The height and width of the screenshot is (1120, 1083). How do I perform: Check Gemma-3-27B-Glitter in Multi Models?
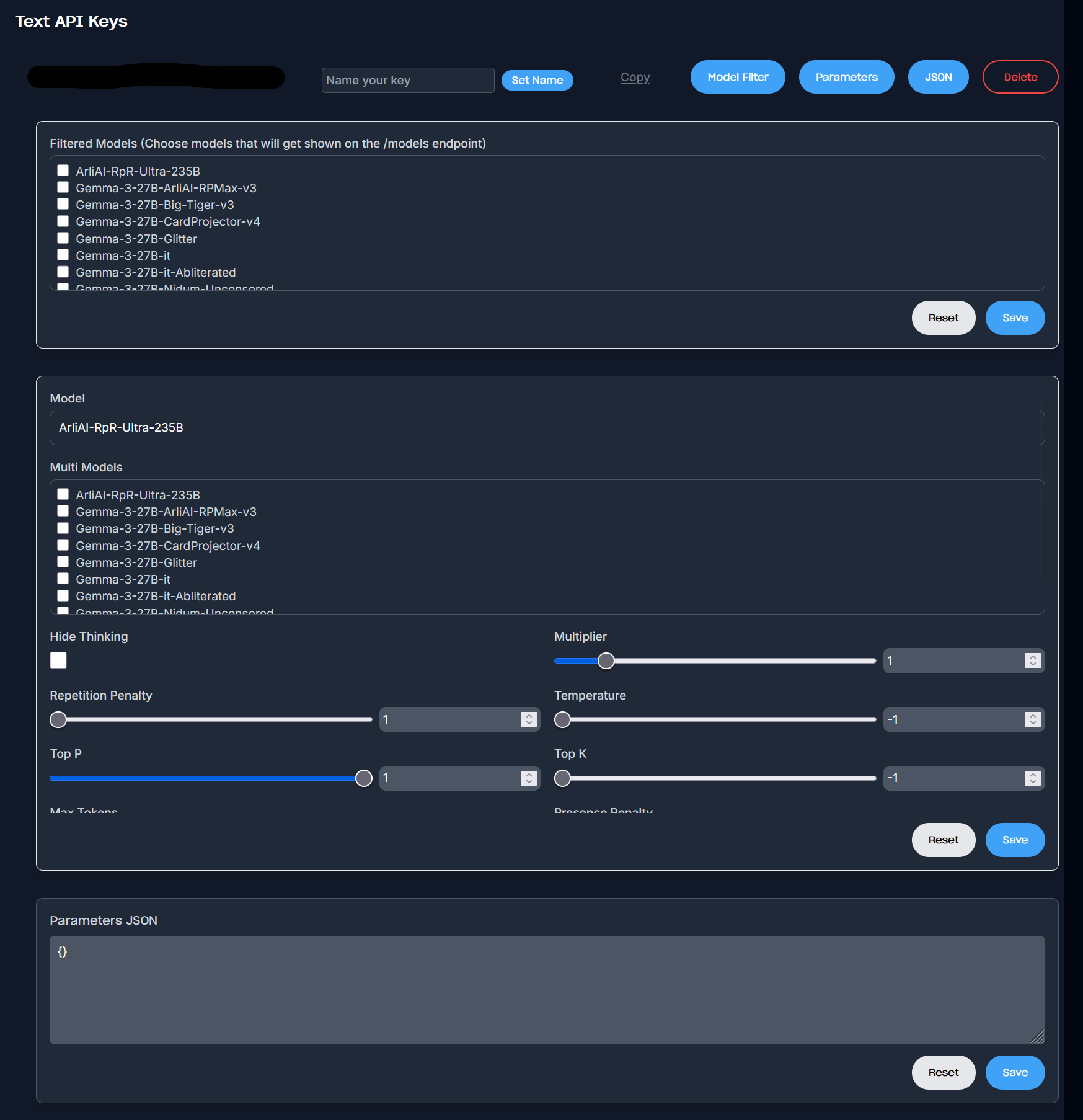point(63,561)
